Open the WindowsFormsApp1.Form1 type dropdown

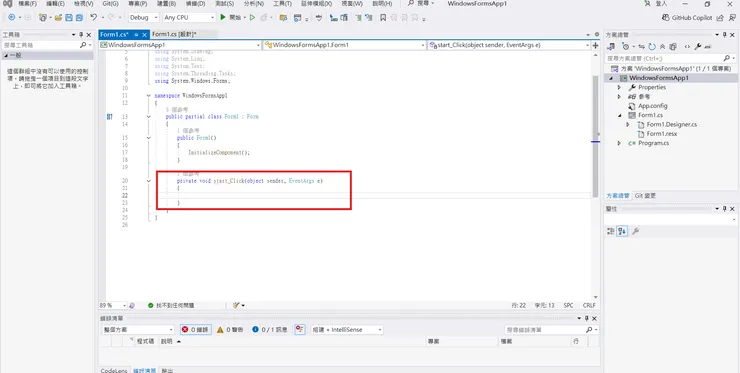point(345,45)
